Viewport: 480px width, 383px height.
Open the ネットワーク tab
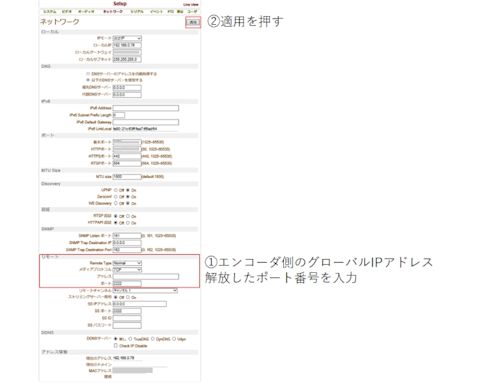pos(113,12)
